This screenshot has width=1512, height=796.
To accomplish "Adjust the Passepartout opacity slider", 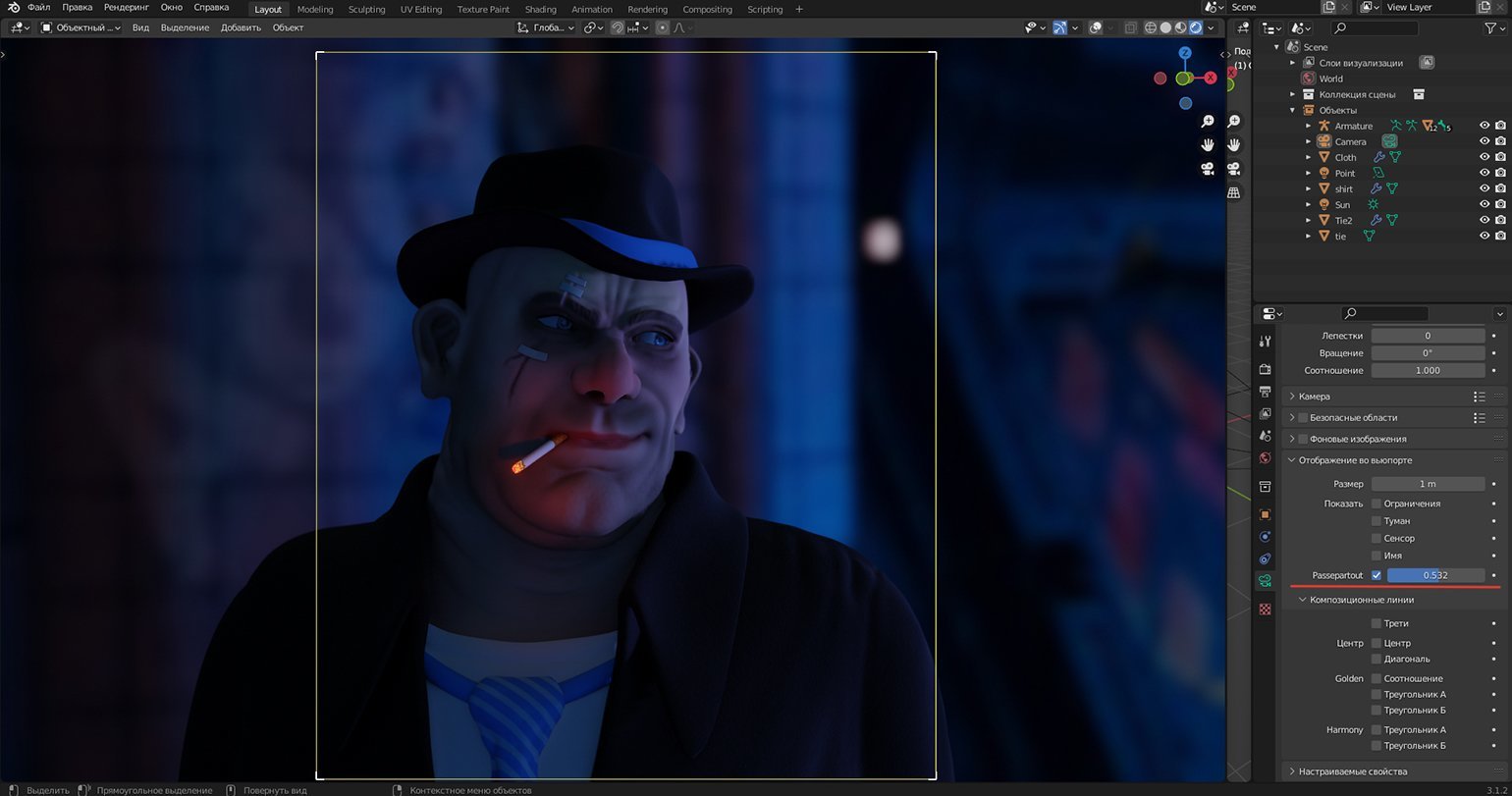I will [1435, 575].
